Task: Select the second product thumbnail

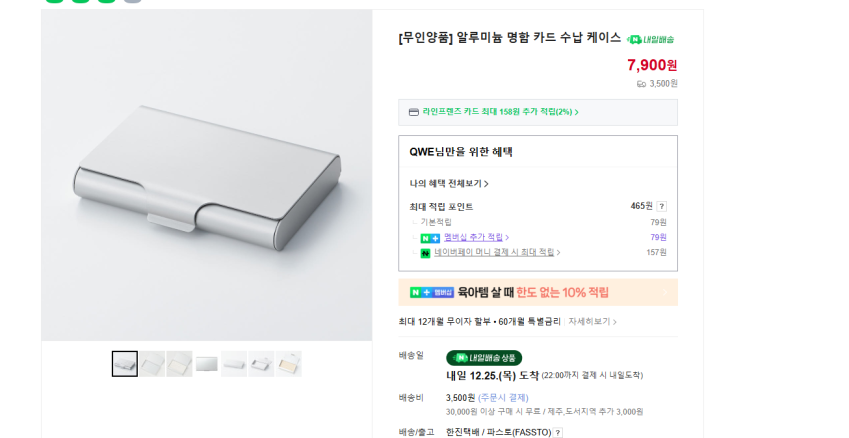Action: (x=152, y=364)
